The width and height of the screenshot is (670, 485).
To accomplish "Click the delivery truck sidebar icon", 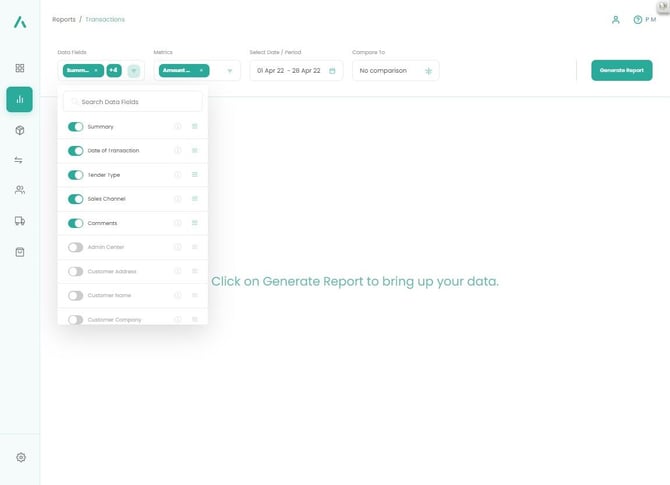I will tap(20, 221).
